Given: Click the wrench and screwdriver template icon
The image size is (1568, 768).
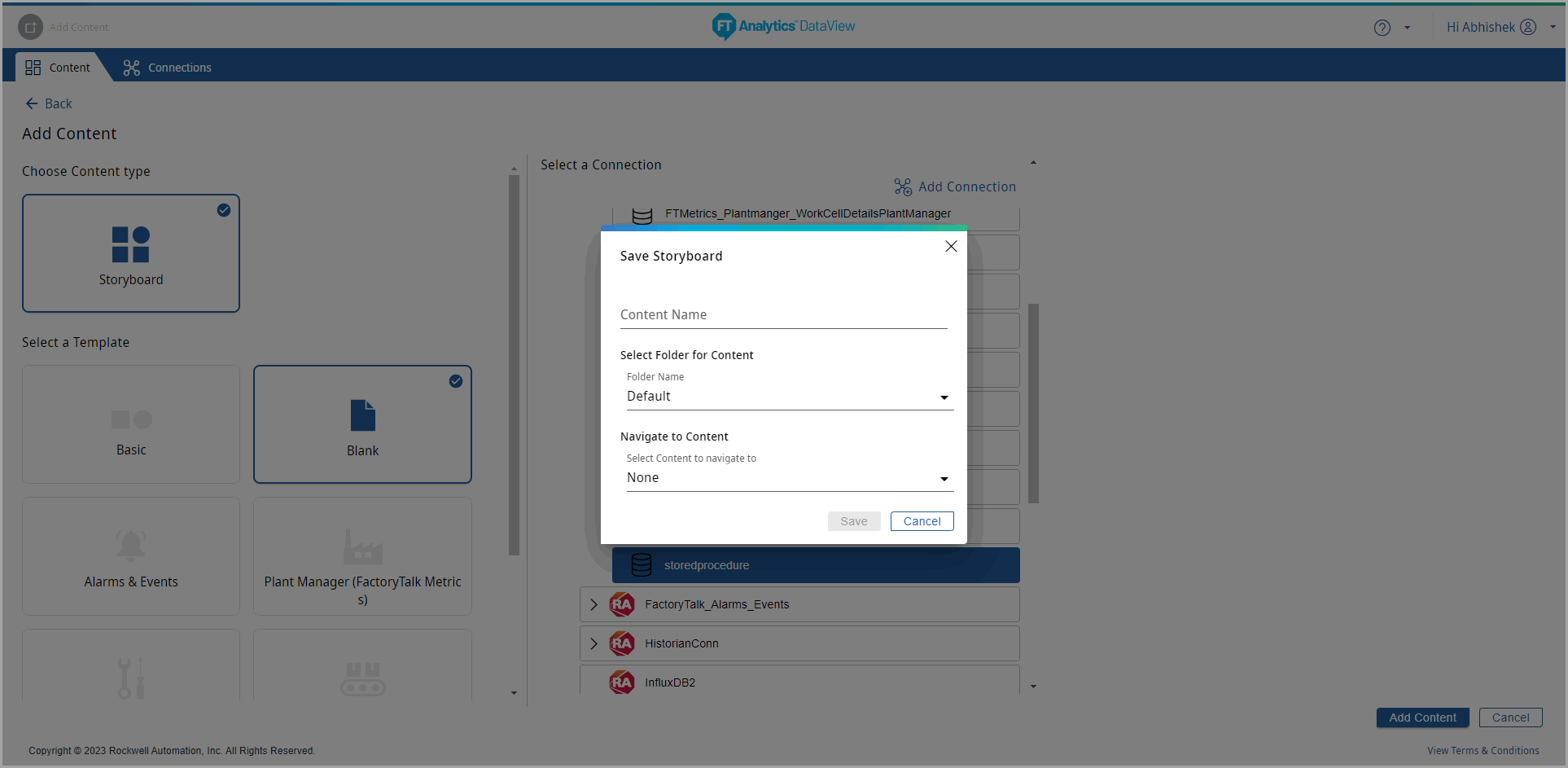Looking at the screenshot, I should (x=131, y=678).
